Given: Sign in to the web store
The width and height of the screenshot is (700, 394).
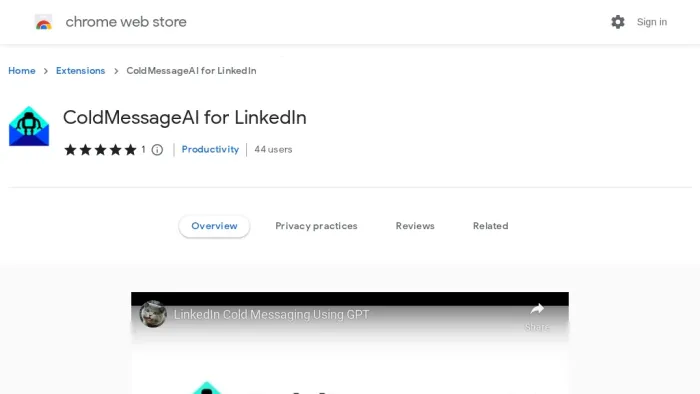Looking at the screenshot, I should click(x=652, y=22).
